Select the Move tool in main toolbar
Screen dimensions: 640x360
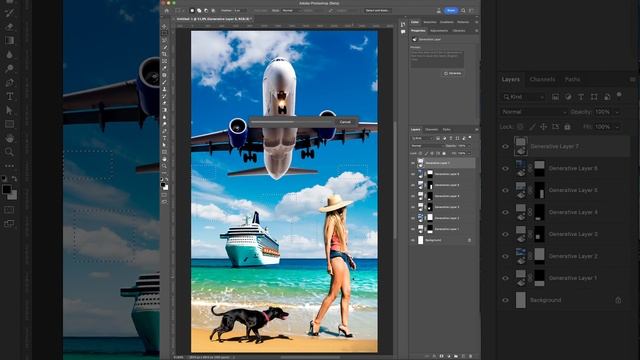[x=165, y=26]
